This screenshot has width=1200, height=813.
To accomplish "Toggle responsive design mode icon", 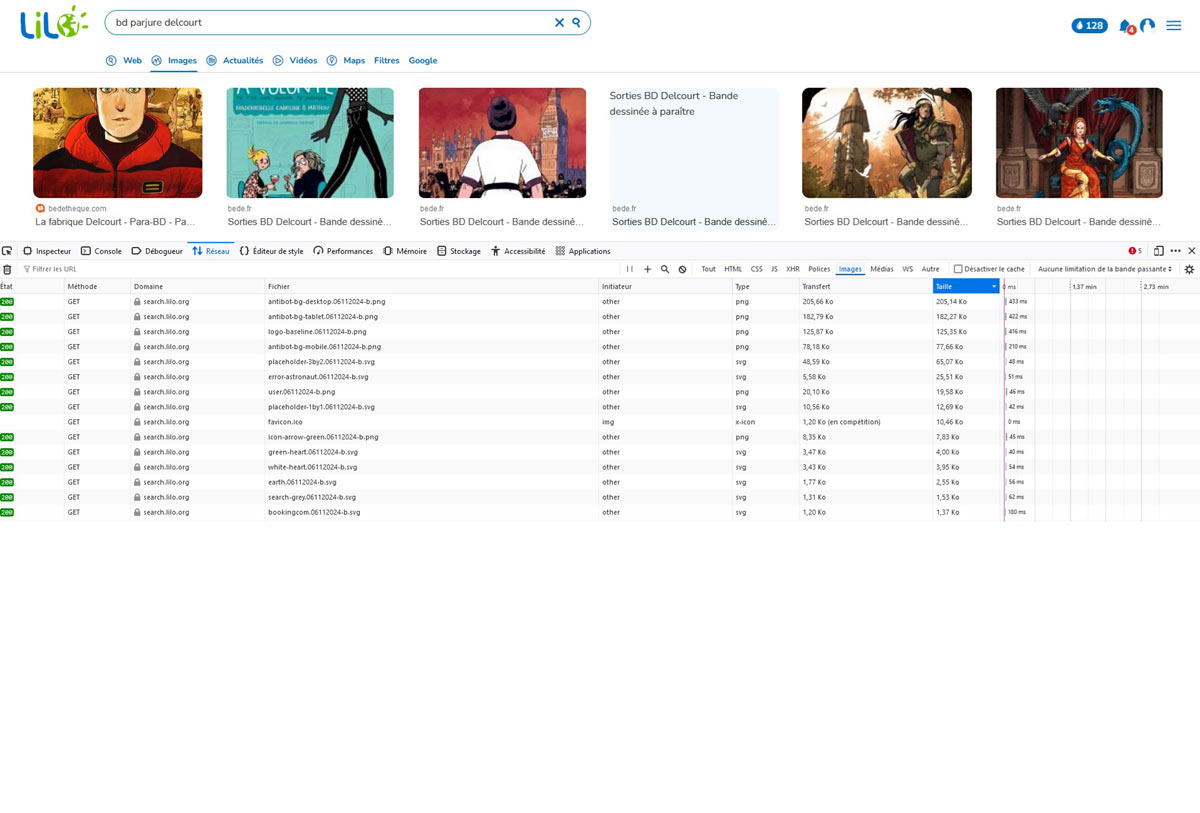I will tap(1159, 251).
